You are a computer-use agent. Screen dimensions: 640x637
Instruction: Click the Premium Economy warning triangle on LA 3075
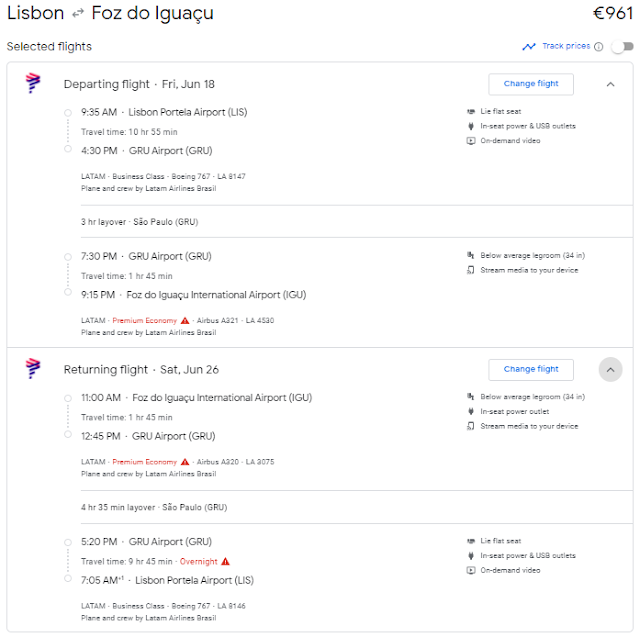tap(185, 462)
